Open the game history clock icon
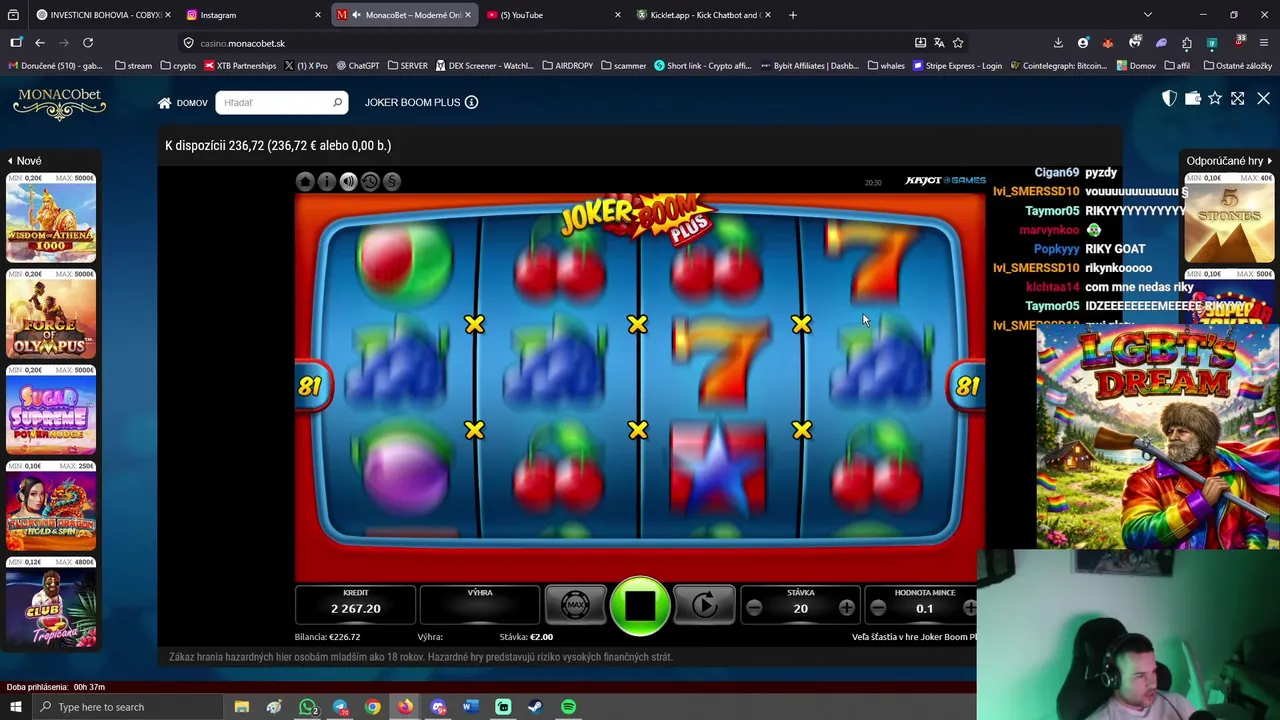 click(x=370, y=181)
